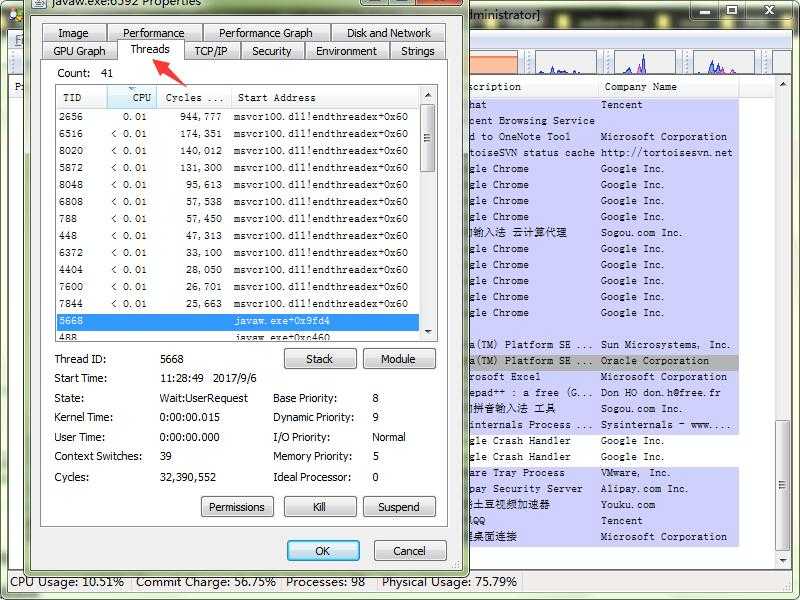800x600 pixels.
Task: Select Sun Microsystems, Inc. process row
Action: [x=604, y=345]
